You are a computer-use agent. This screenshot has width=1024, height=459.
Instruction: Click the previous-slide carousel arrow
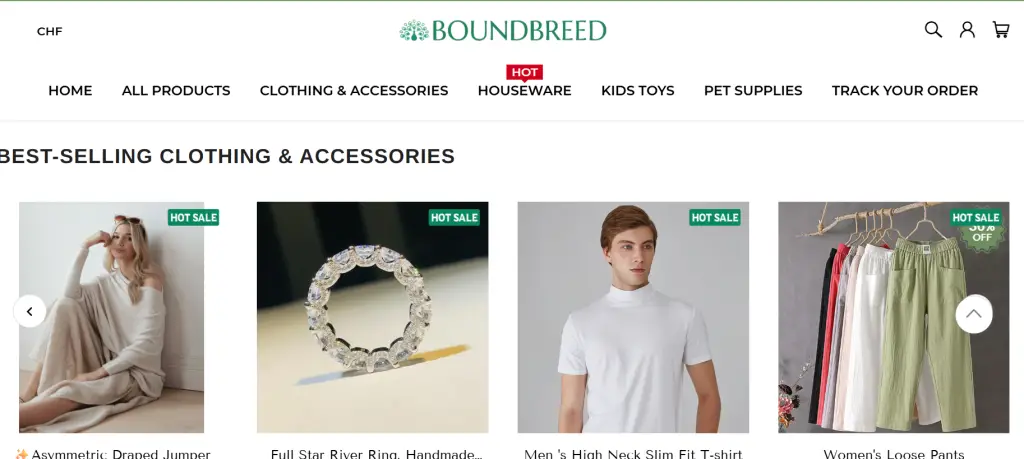pos(29,311)
